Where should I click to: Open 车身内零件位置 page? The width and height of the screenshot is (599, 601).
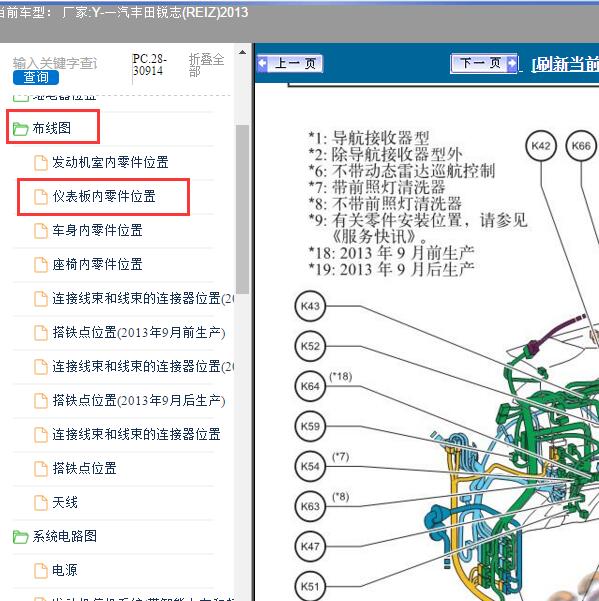[97, 230]
